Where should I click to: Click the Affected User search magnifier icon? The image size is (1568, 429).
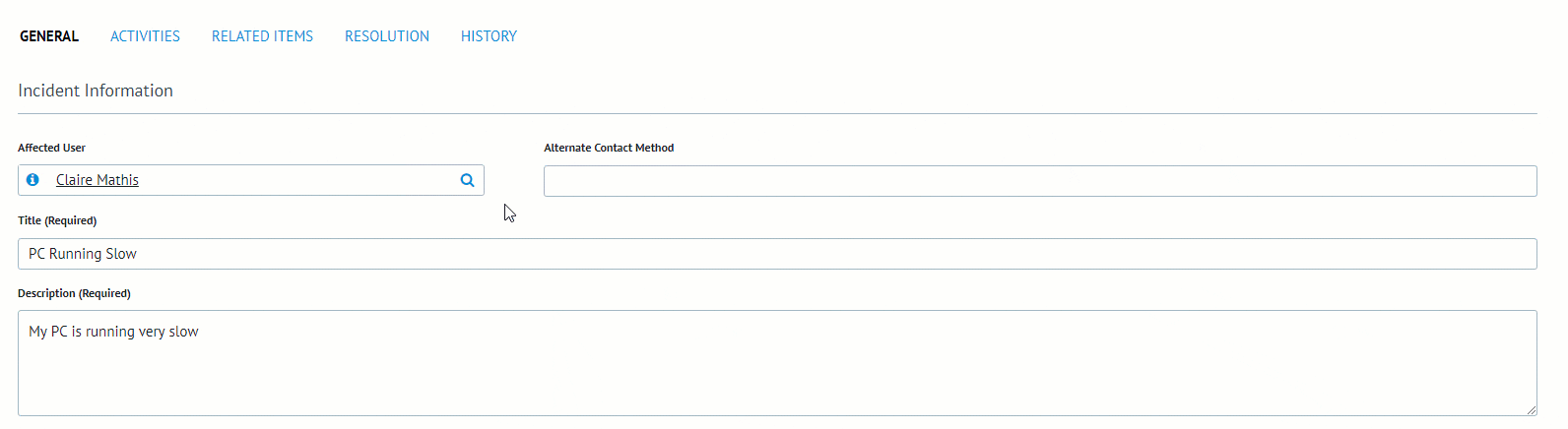[x=468, y=180]
